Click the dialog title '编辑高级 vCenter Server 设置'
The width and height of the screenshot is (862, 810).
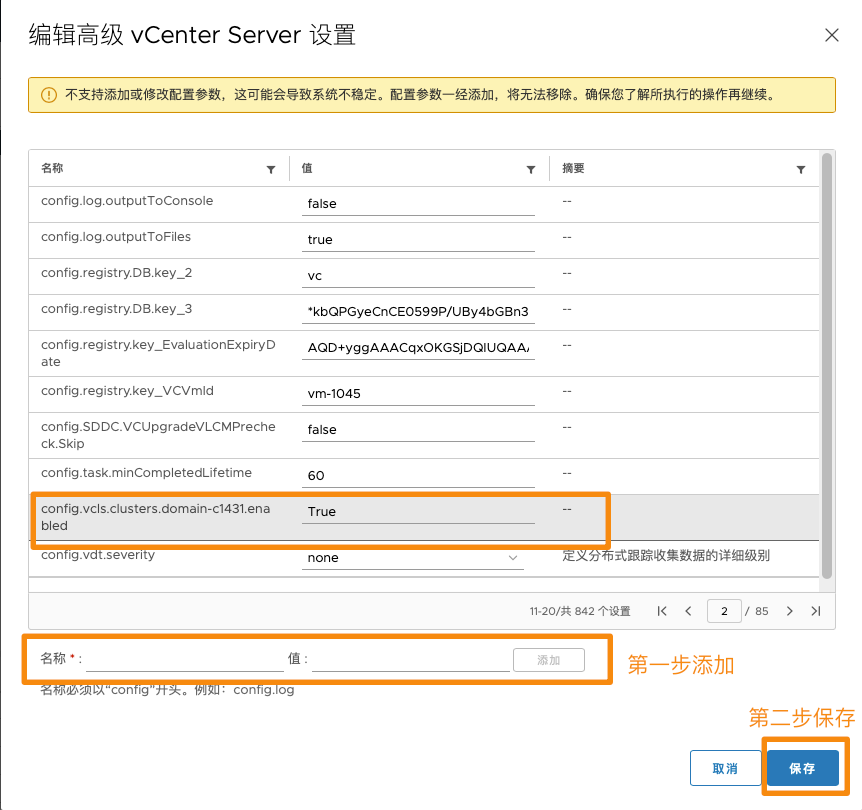coord(192,35)
